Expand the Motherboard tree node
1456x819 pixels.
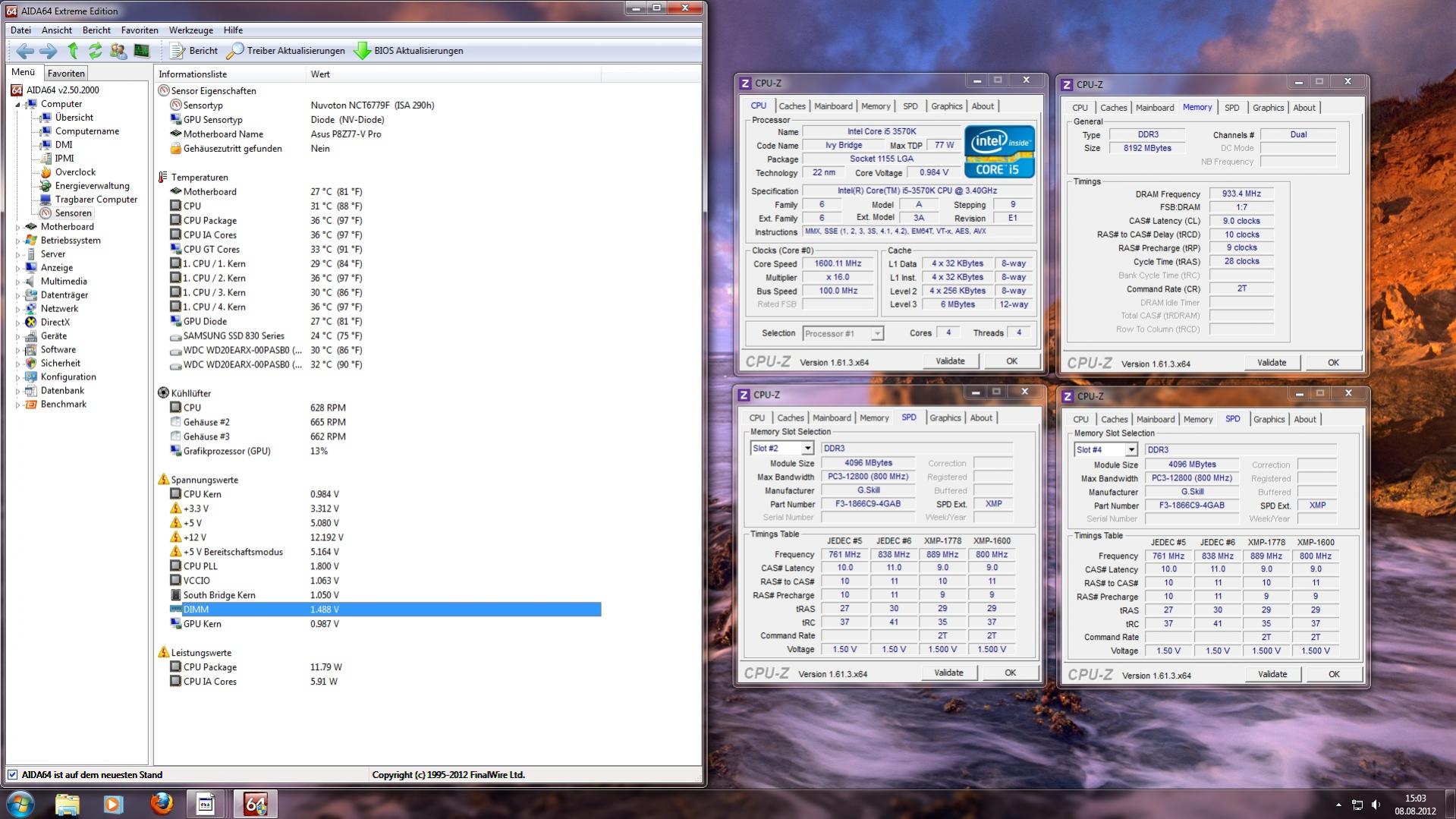click(x=17, y=227)
